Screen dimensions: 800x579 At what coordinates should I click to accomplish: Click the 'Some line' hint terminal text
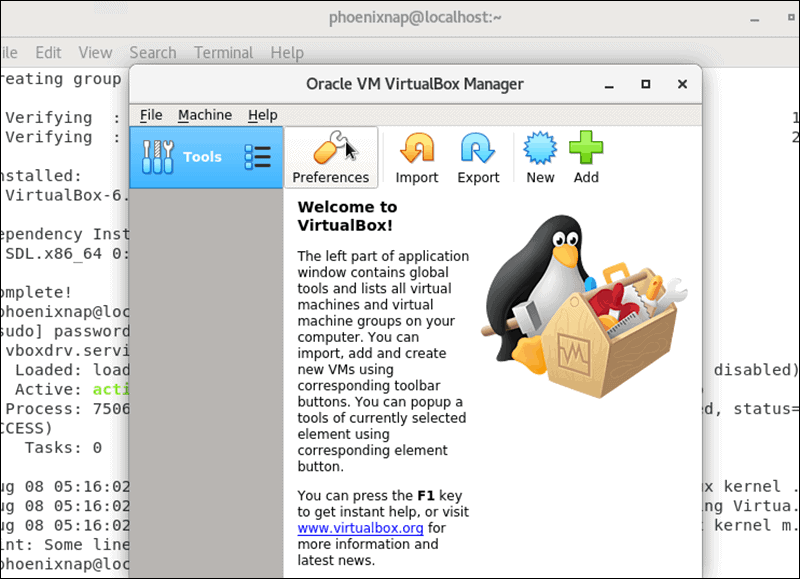(87, 545)
